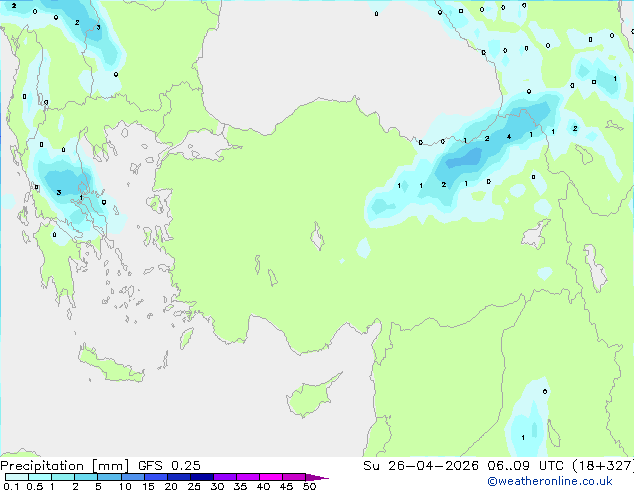Click the (18+327) forecast run label
The height and width of the screenshot is (490, 634).
point(602,466)
